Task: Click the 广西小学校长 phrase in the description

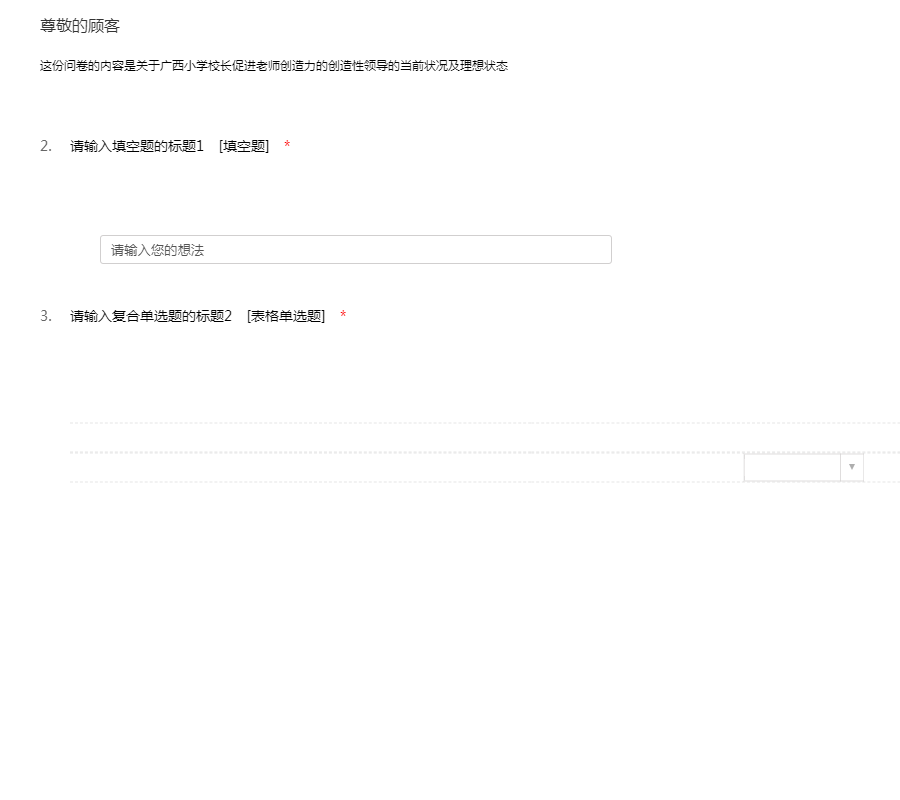Action: [195, 66]
